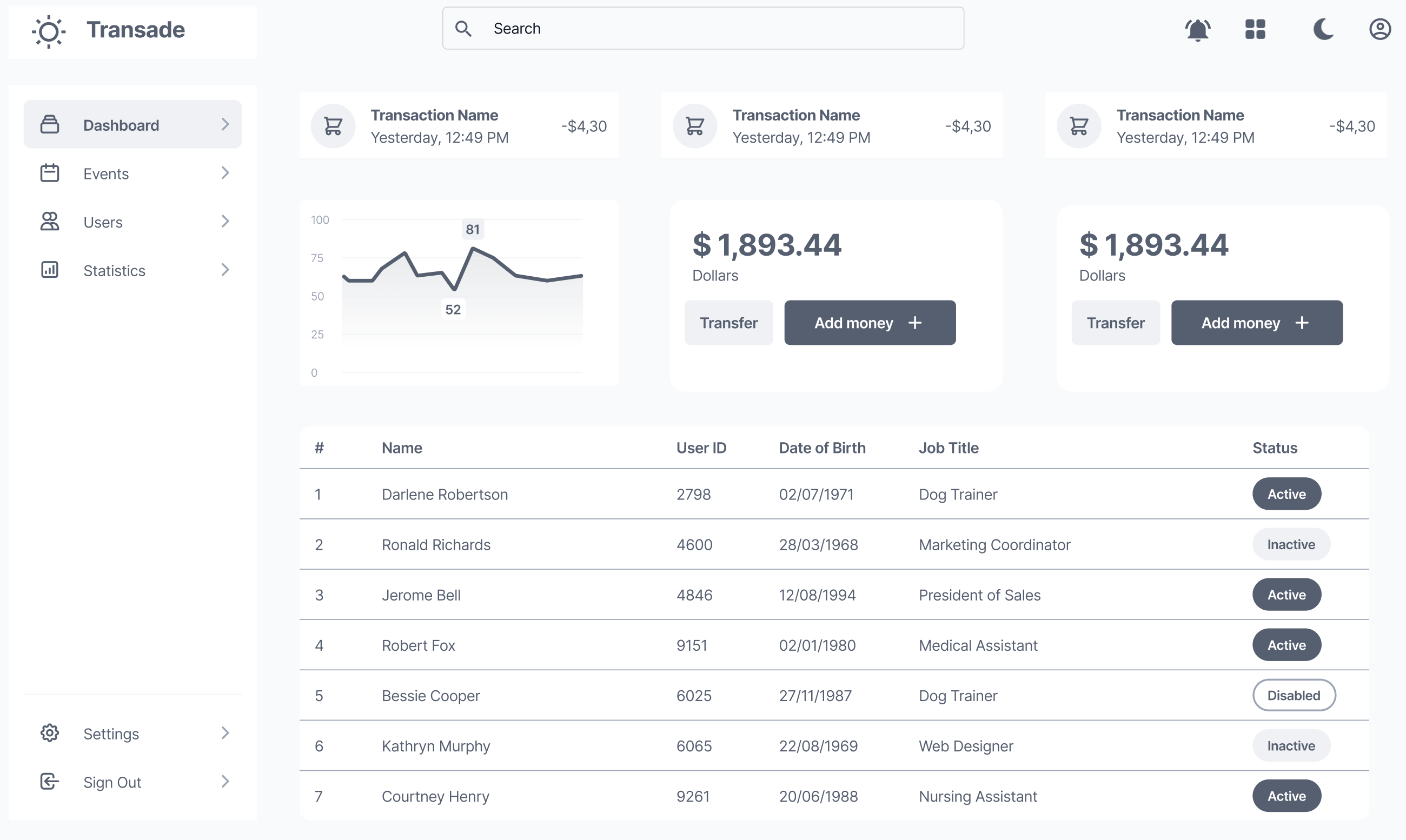Viewport: 1406px width, 840px height.
Task: Select the Statistics bar chart icon
Action: pyautogui.click(x=49, y=270)
